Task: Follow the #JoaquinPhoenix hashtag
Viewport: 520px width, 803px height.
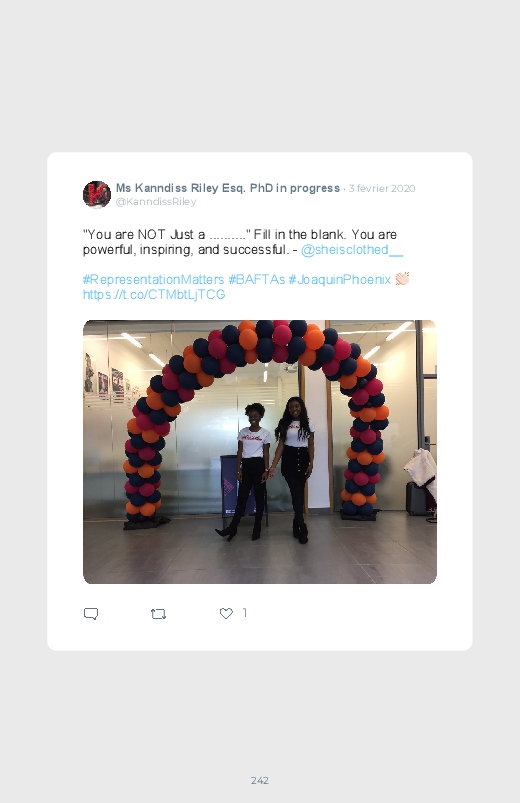Action: pos(339,280)
